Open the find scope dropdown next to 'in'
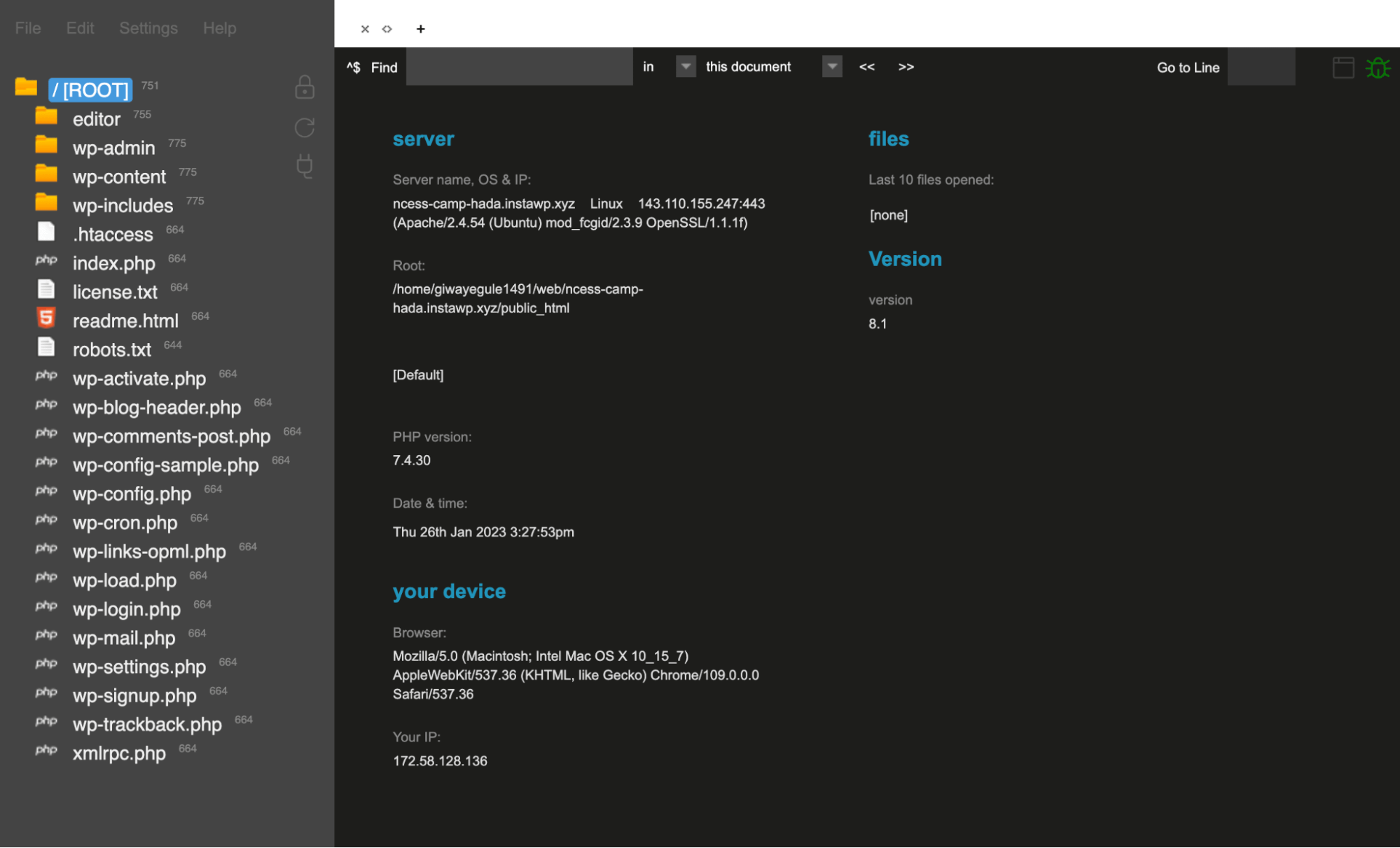The width and height of the screenshot is (1400, 848). (685, 67)
